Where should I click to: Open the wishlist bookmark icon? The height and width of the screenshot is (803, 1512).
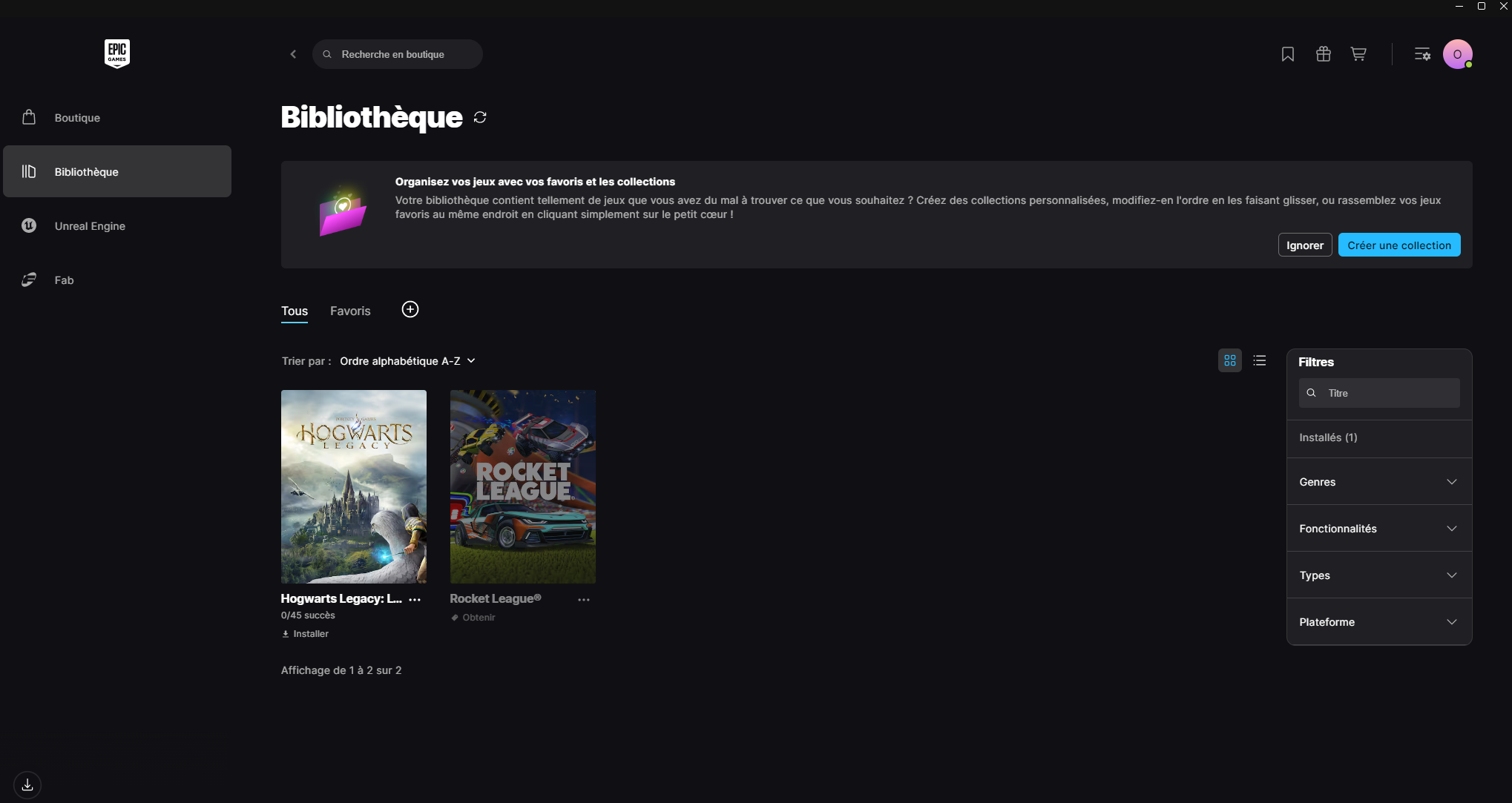click(1288, 54)
